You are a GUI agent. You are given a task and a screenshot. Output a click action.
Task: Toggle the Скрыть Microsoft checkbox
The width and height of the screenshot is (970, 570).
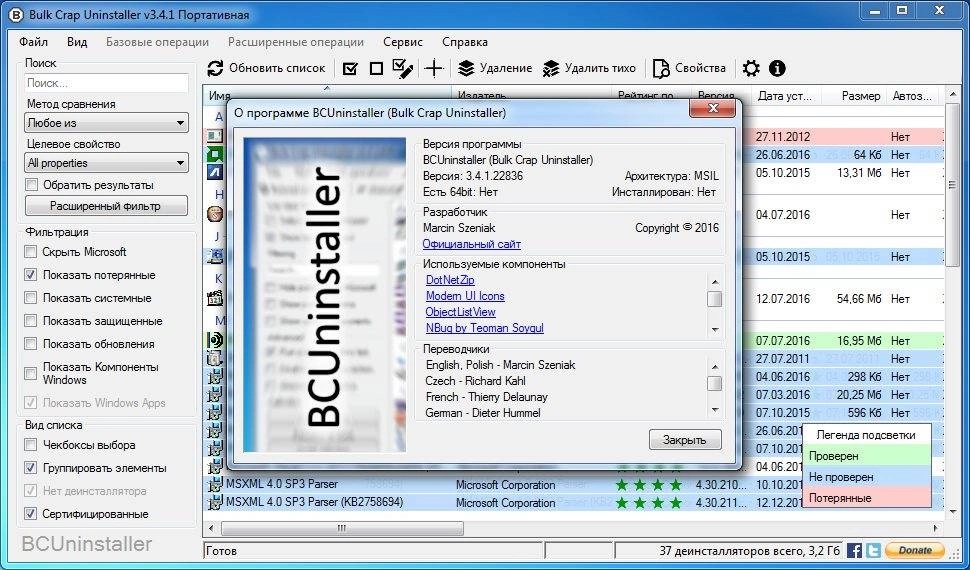click(30, 252)
